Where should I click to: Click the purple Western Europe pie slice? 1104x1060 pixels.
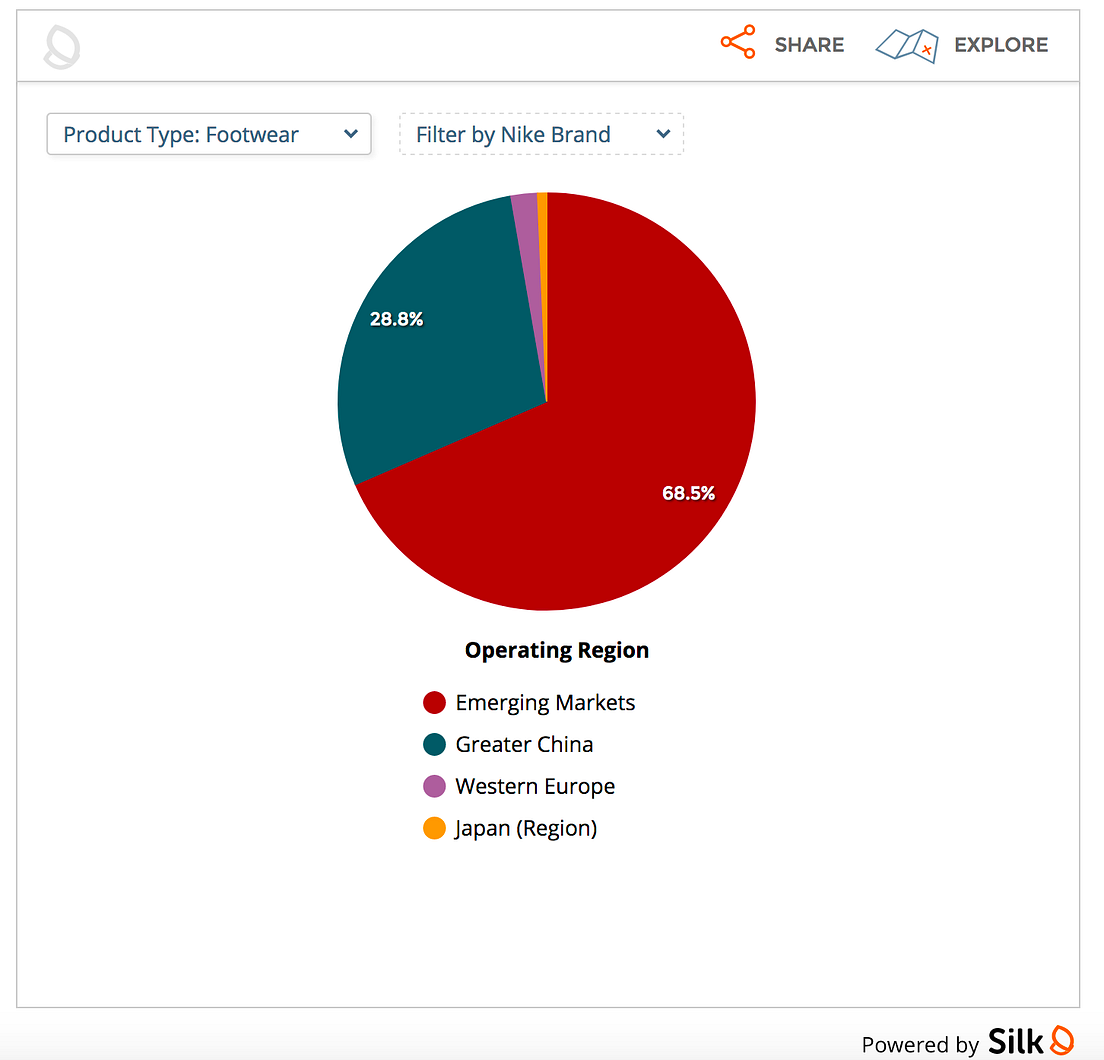[x=529, y=246]
